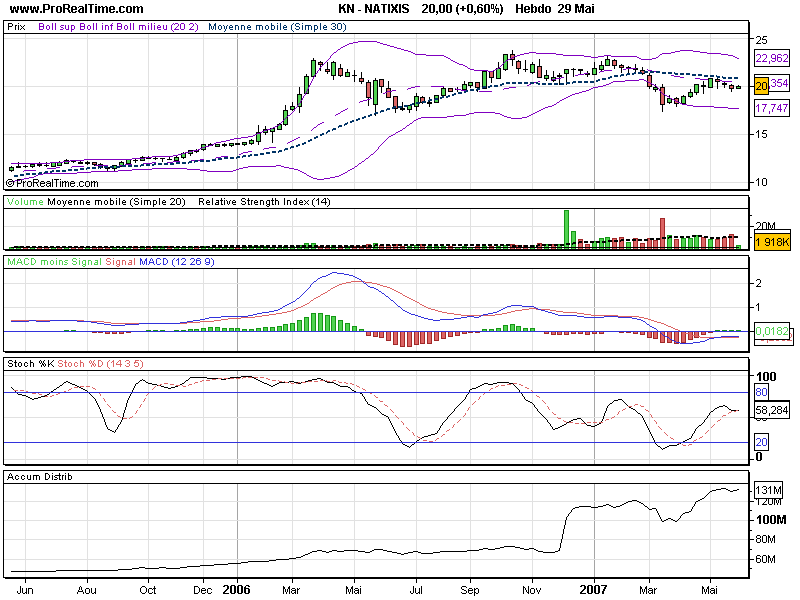Viewport: 800px width, 600px height.
Task: Click the tallest red volume bar
Action: pyautogui.click(x=662, y=233)
